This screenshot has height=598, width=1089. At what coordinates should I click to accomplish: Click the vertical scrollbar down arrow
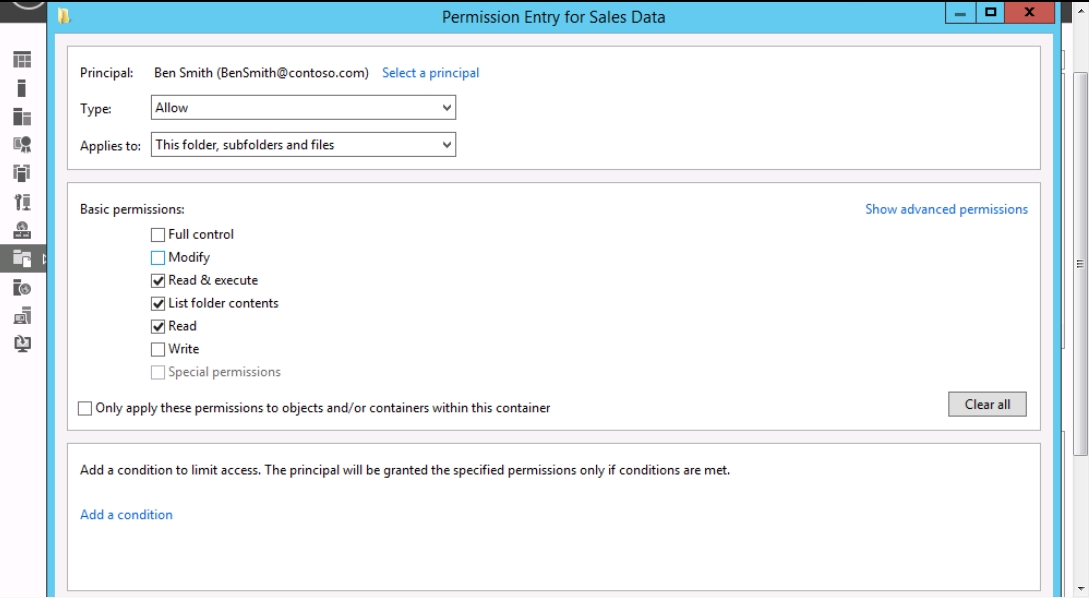pos(1080,587)
